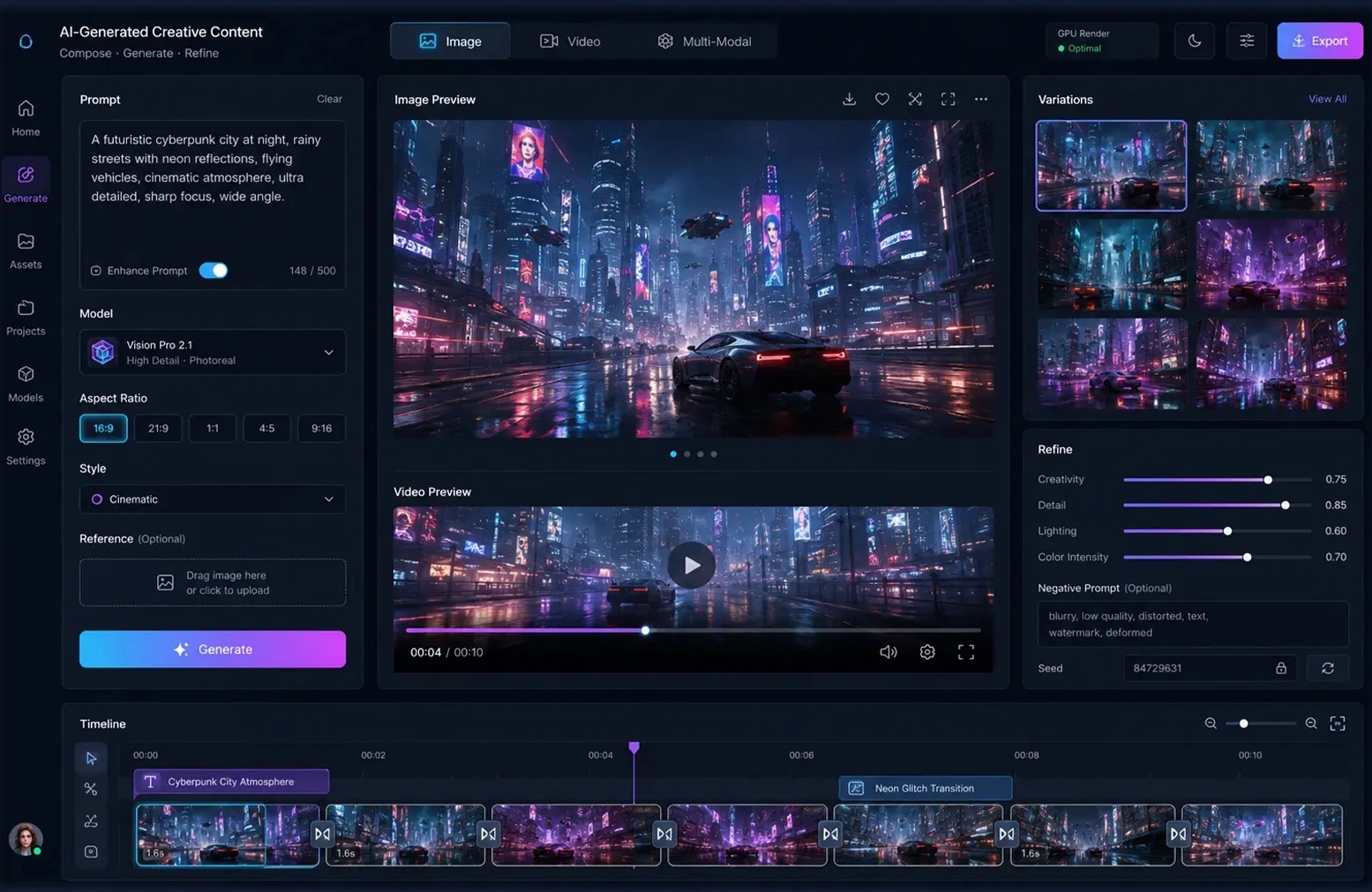Click View All variations

1327,99
